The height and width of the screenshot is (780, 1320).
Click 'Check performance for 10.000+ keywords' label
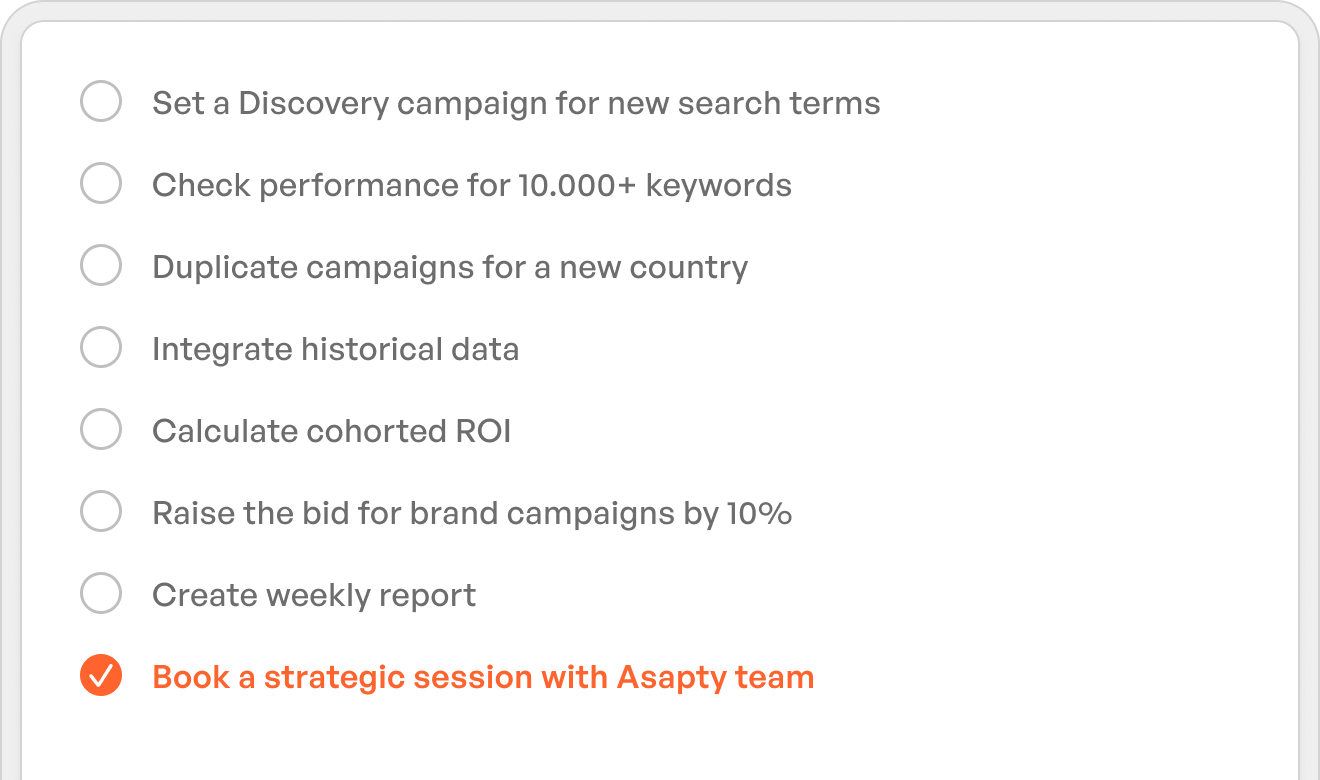coord(471,185)
